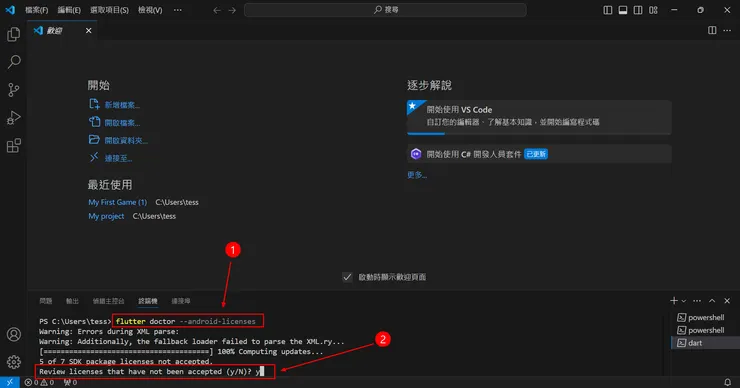Click the VS Code logo in title bar
Viewport: 740px width, 388px height.
(10, 10)
